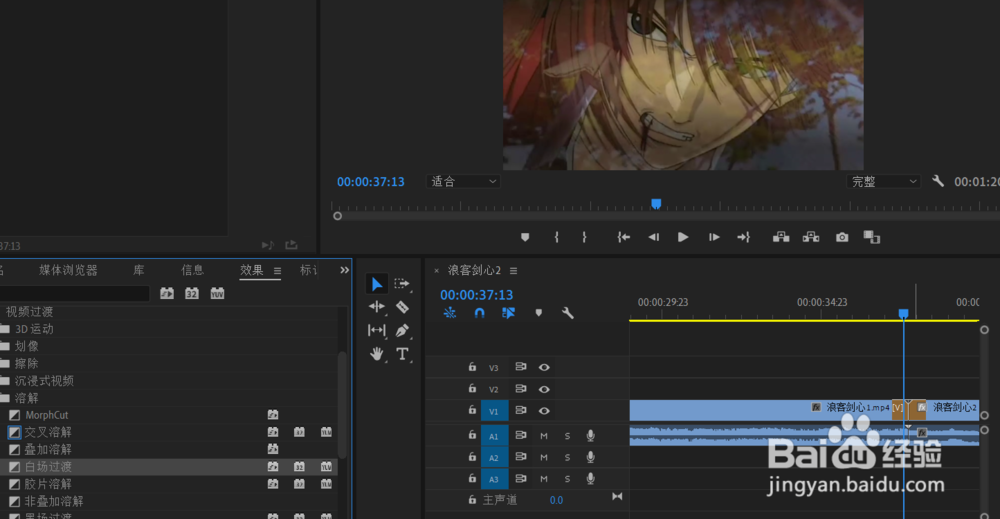
Task: Click the Lift button
Action: (x=781, y=237)
